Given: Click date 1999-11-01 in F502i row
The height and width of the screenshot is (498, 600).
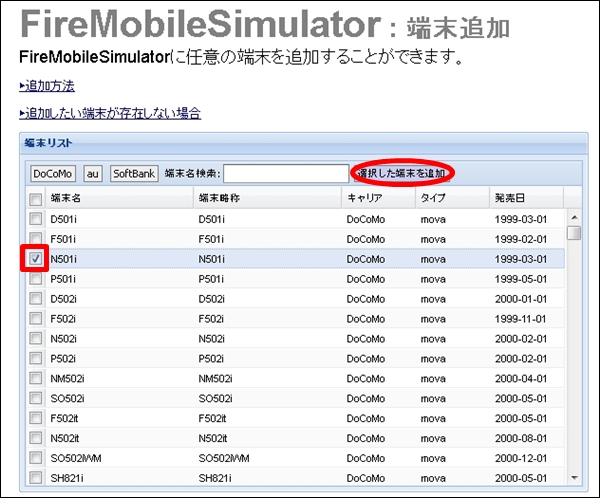Looking at the screenshot, I should pos(521,319).
